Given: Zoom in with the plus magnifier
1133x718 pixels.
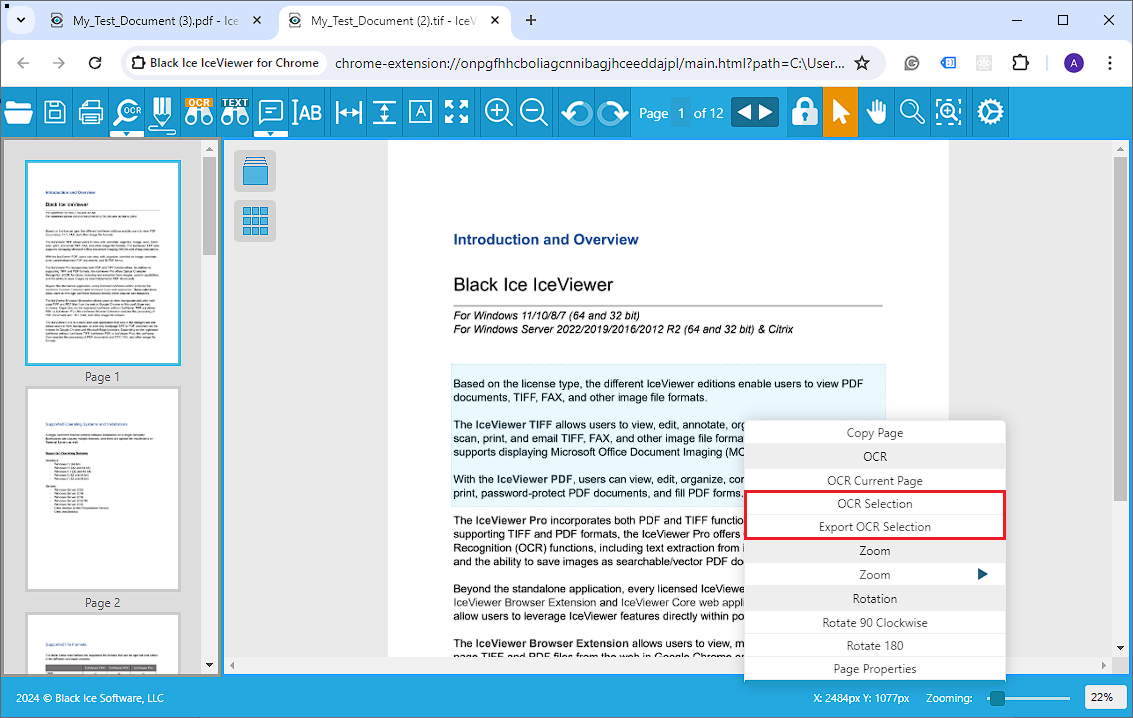Looking at the screenshot, I should [499, 112].
